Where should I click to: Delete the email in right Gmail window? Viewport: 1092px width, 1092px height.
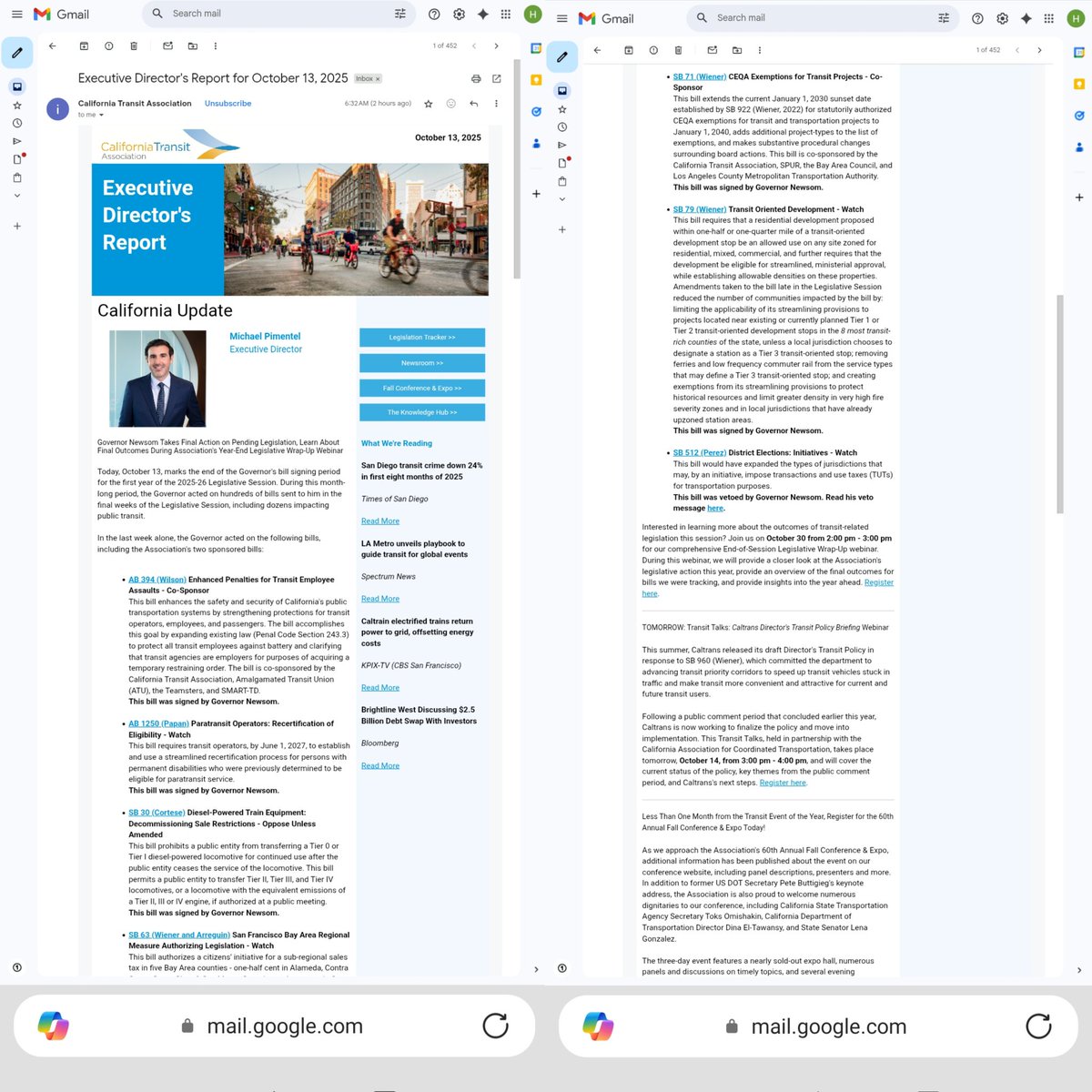pyautogui.click(x=678, y=50)
